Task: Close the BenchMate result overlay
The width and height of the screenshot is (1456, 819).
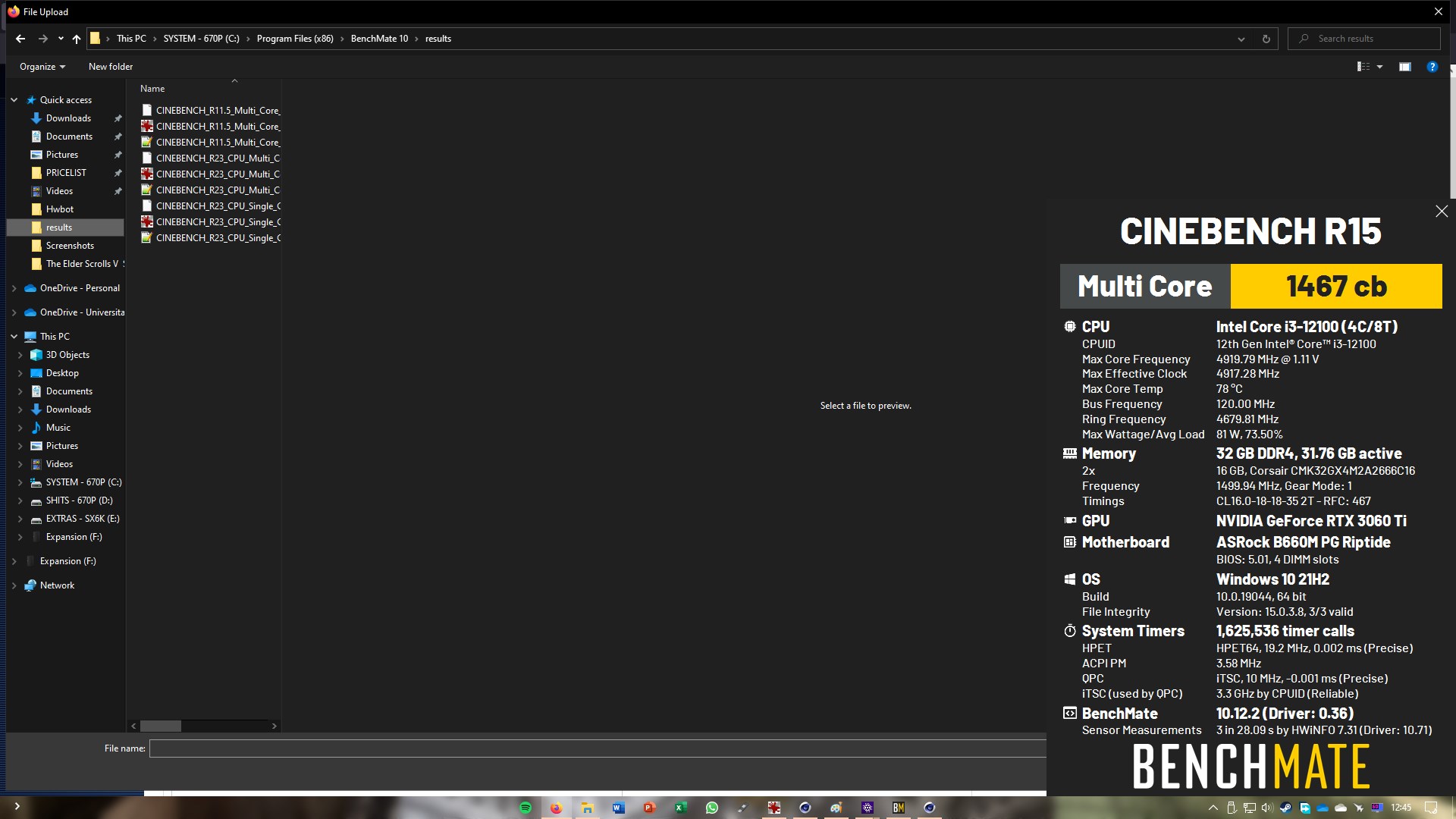Action: coord(1442,212)
